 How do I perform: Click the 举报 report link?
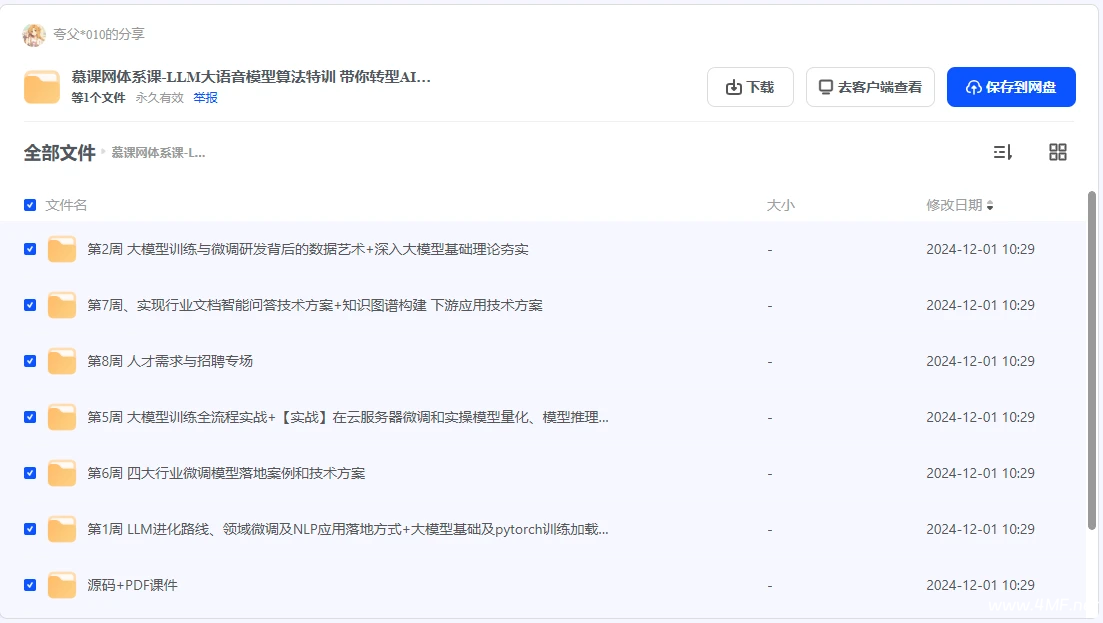(205, 98)
